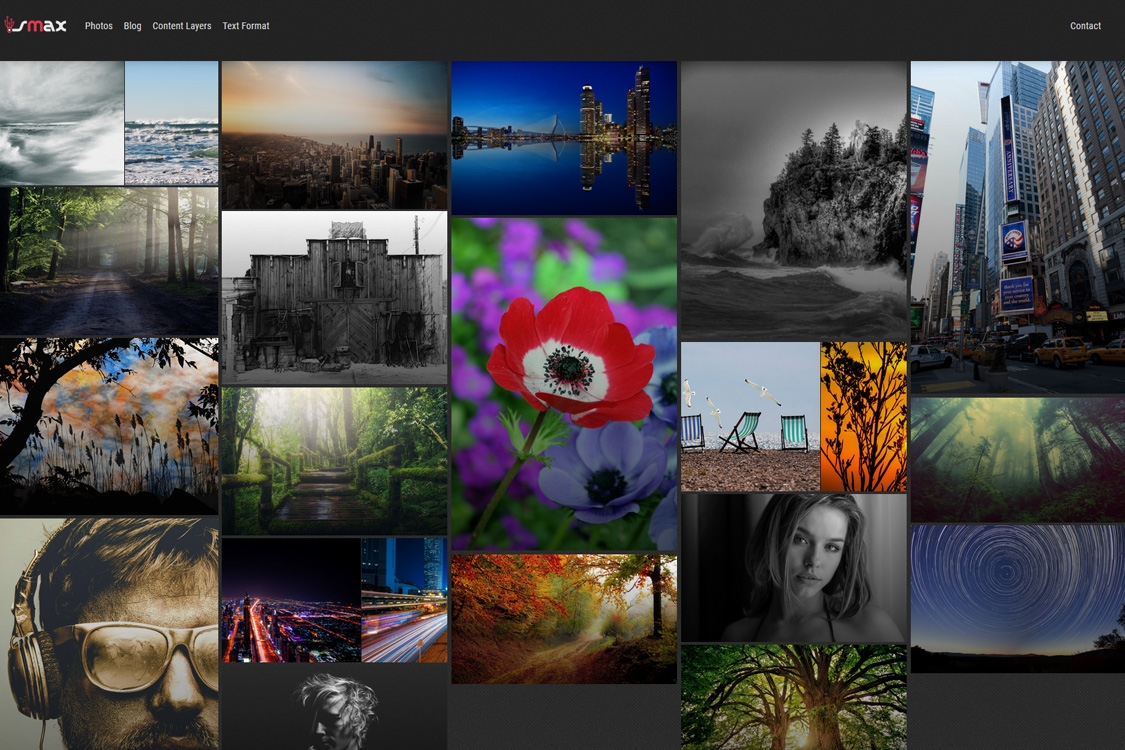Open the Content Layers menu item
The image size is (1125, 750).
[182, 26]
